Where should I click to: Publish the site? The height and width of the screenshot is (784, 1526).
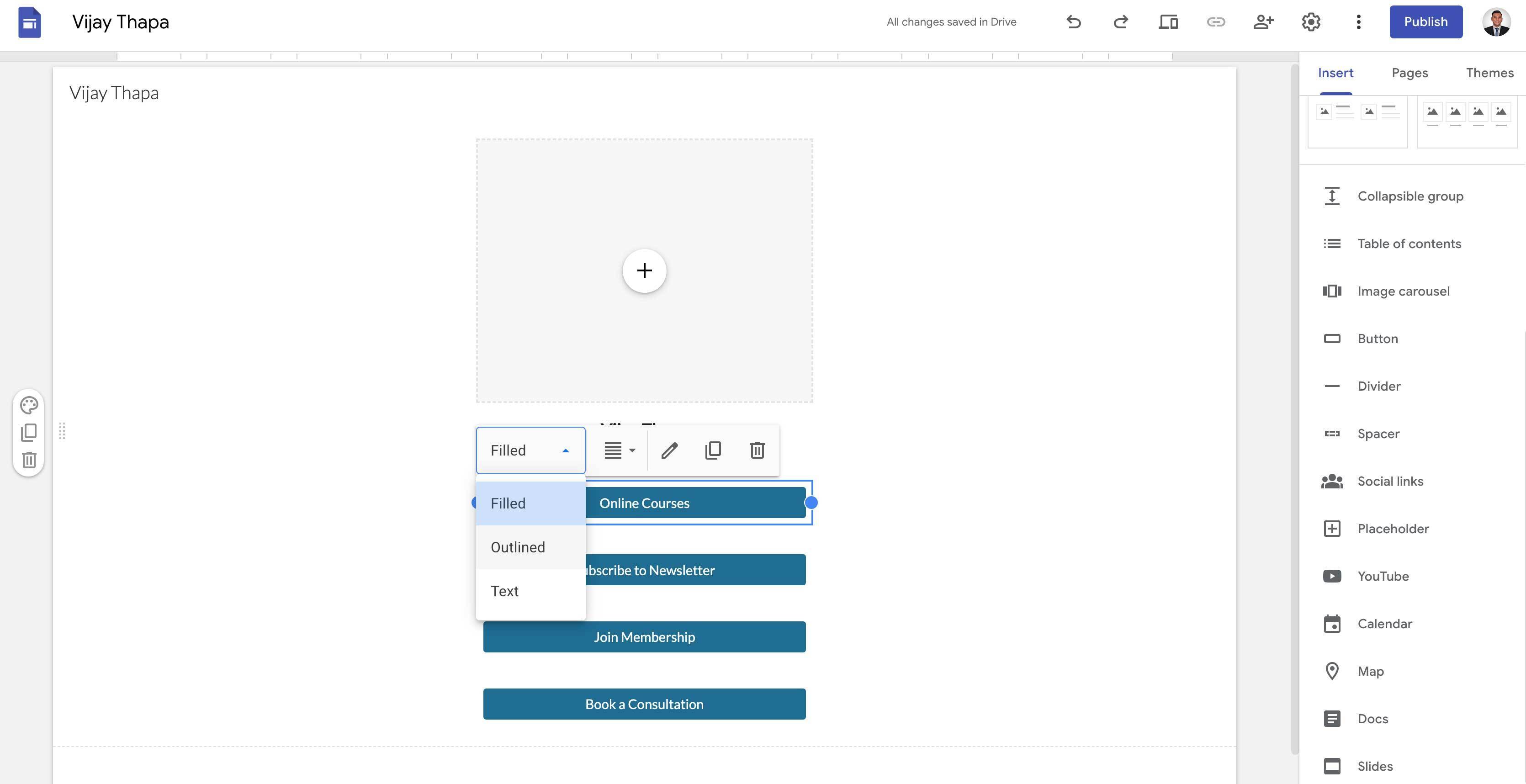[1426, 22]
